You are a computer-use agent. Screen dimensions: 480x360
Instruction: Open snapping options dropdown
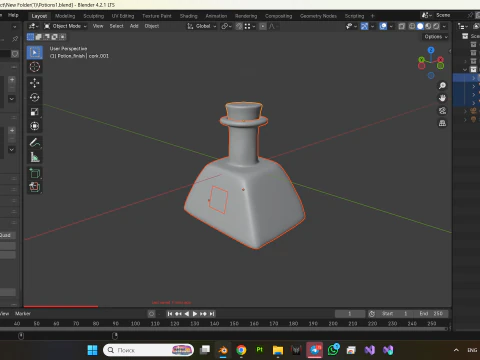249,26
